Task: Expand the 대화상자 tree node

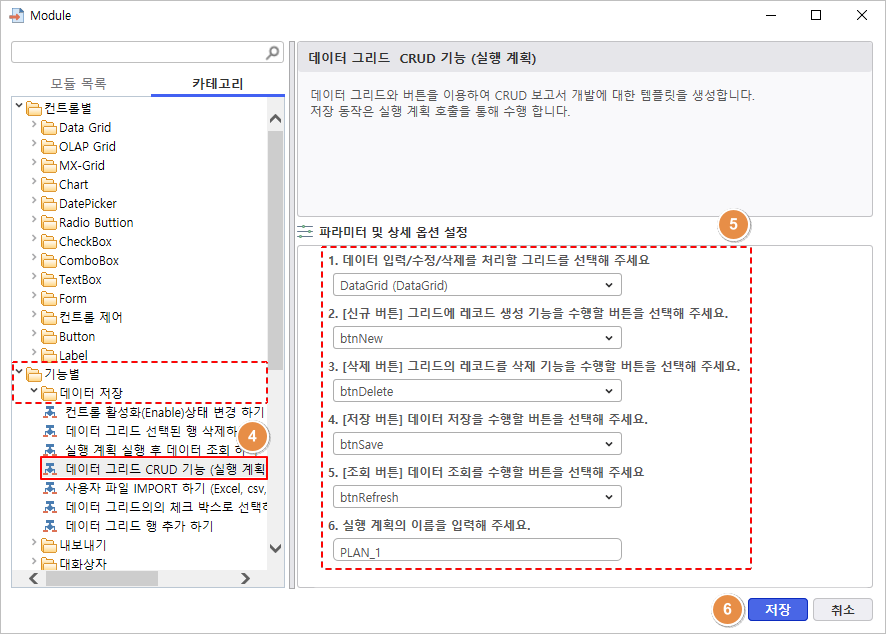Action: click(34, 561)
